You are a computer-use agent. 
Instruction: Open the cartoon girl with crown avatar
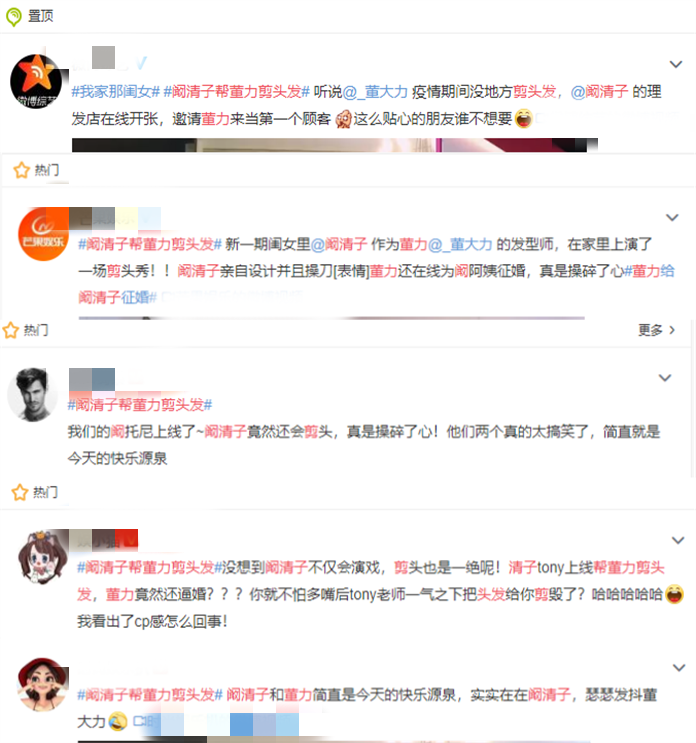pyautogui.click(x=44, y=556)
